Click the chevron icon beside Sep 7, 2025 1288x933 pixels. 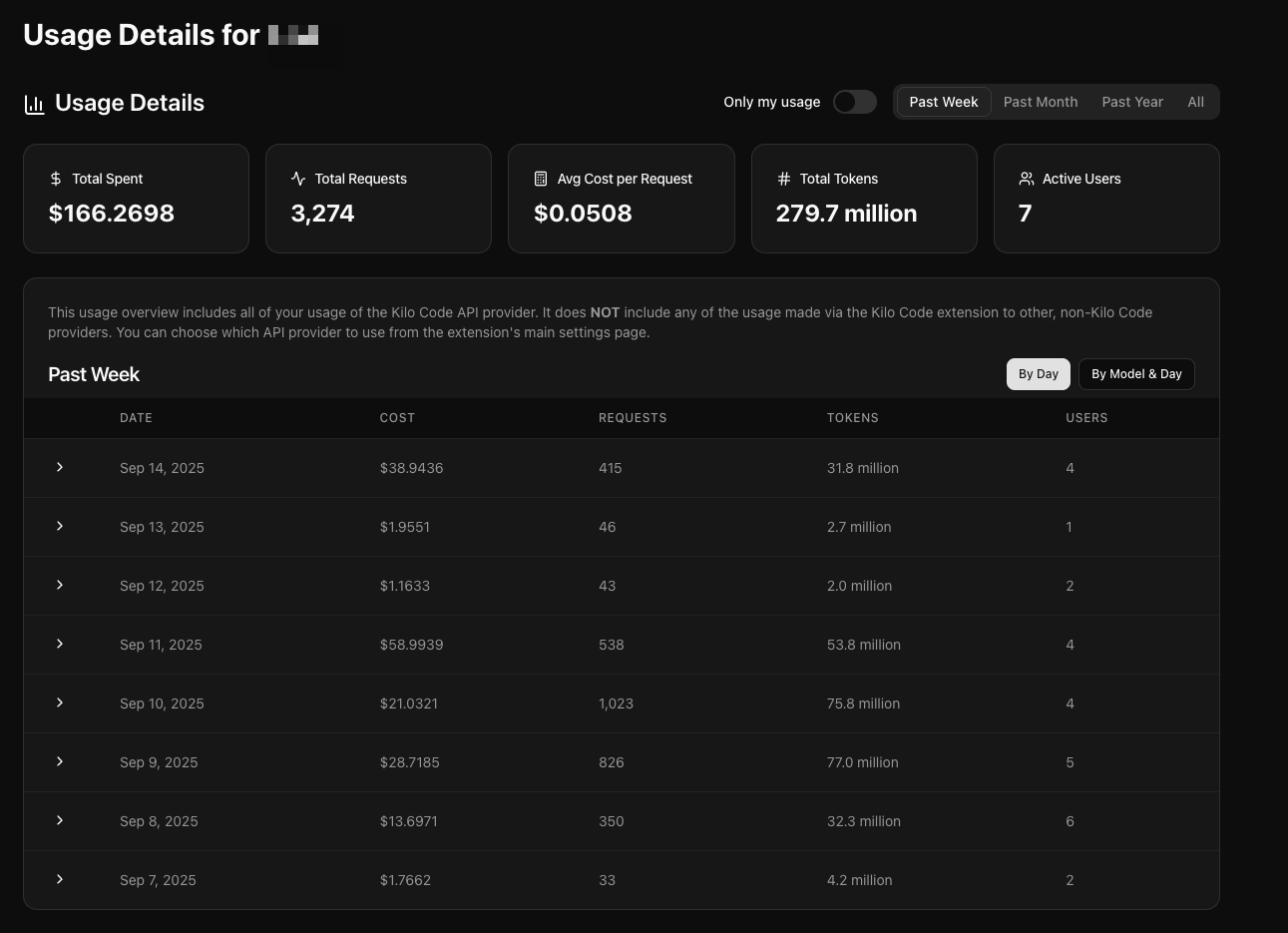[x=60, y=879]
